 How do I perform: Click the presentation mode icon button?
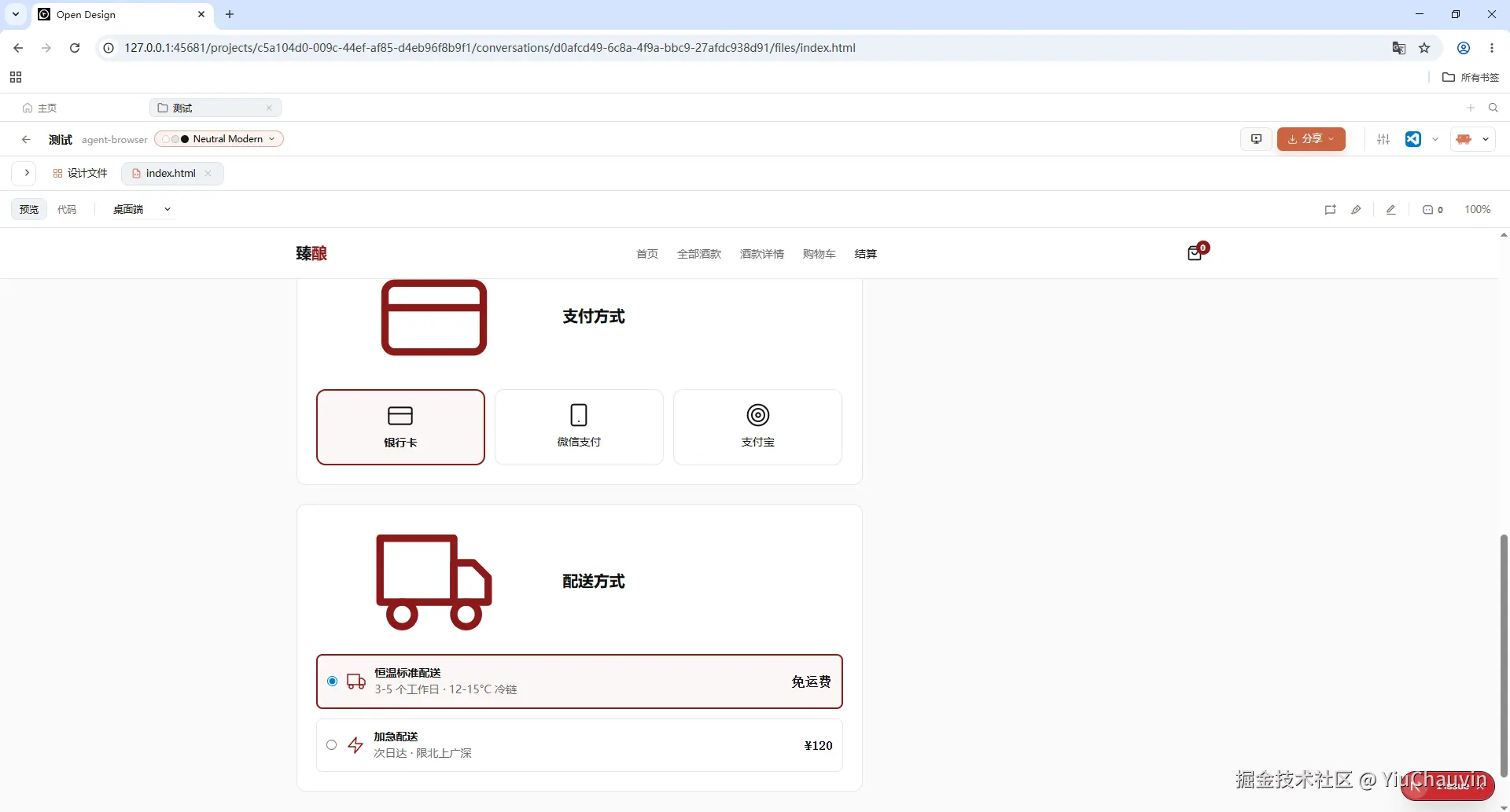click(1256, 139)
